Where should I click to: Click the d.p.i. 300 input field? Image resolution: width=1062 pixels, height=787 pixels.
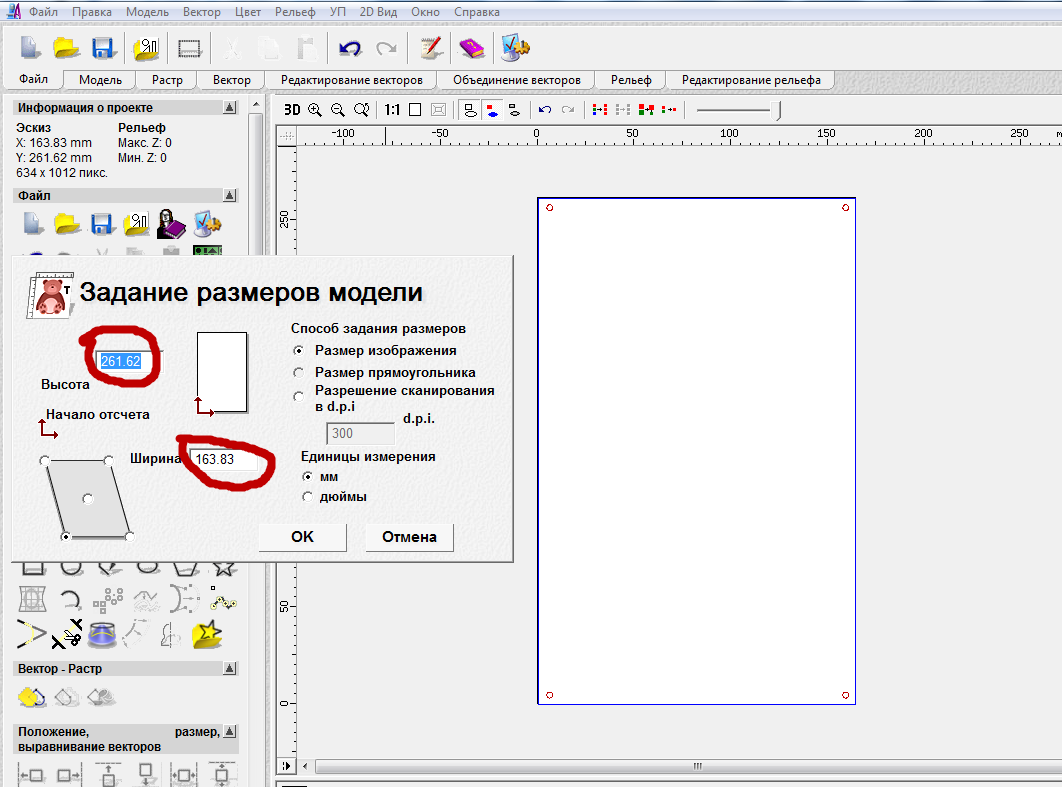[x=360, y=433]
